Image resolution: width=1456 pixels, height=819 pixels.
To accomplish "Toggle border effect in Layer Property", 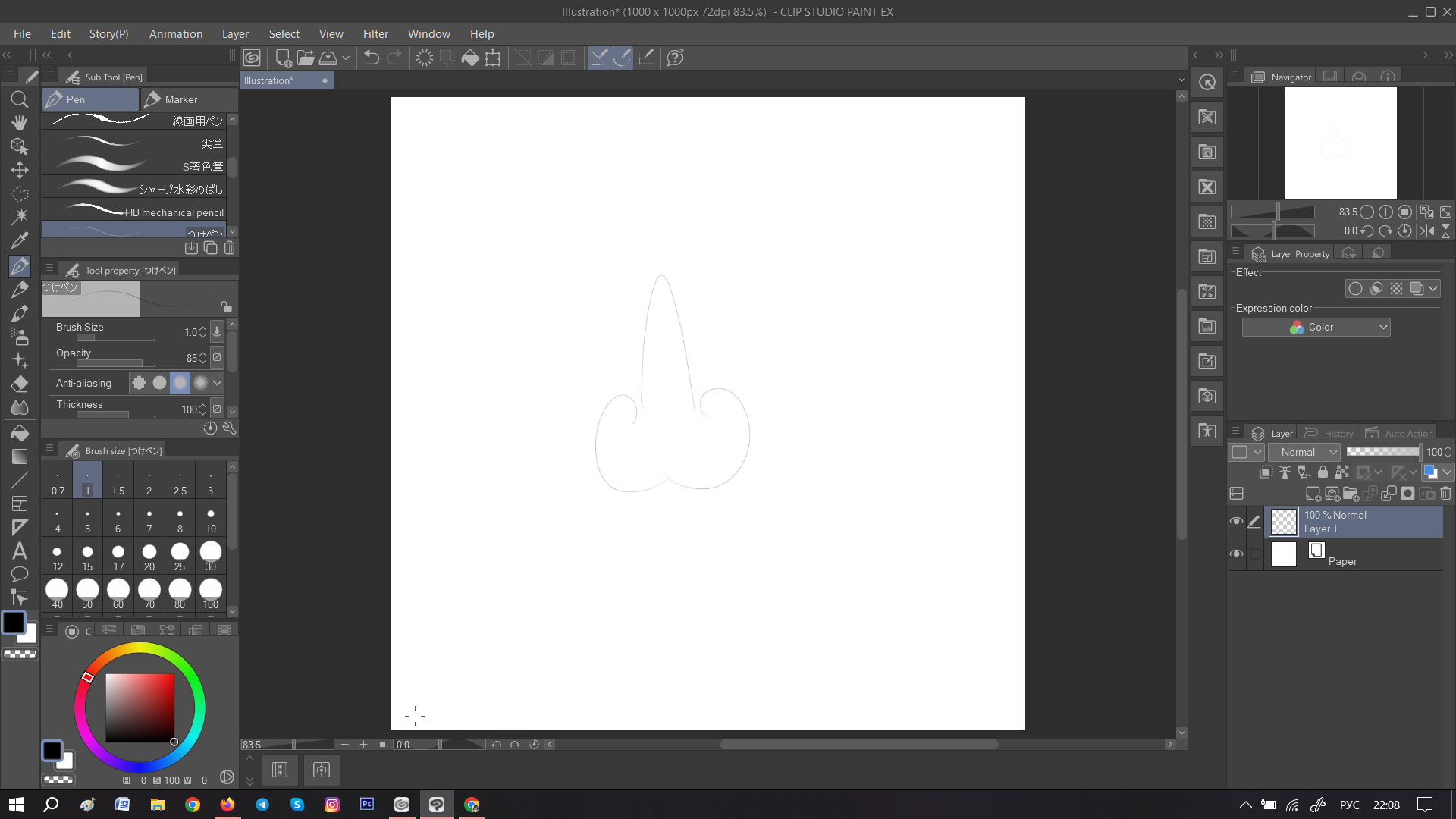I will point(1355,289).
